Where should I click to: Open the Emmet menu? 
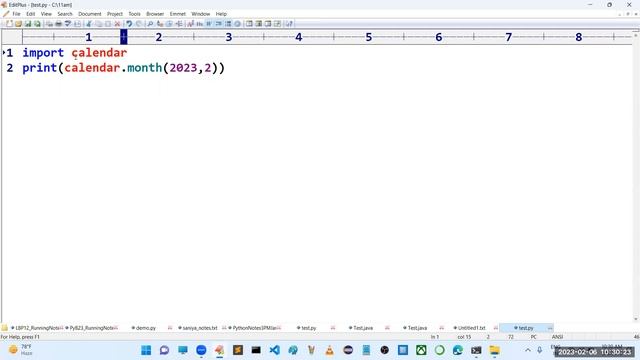tap(178, 14)
